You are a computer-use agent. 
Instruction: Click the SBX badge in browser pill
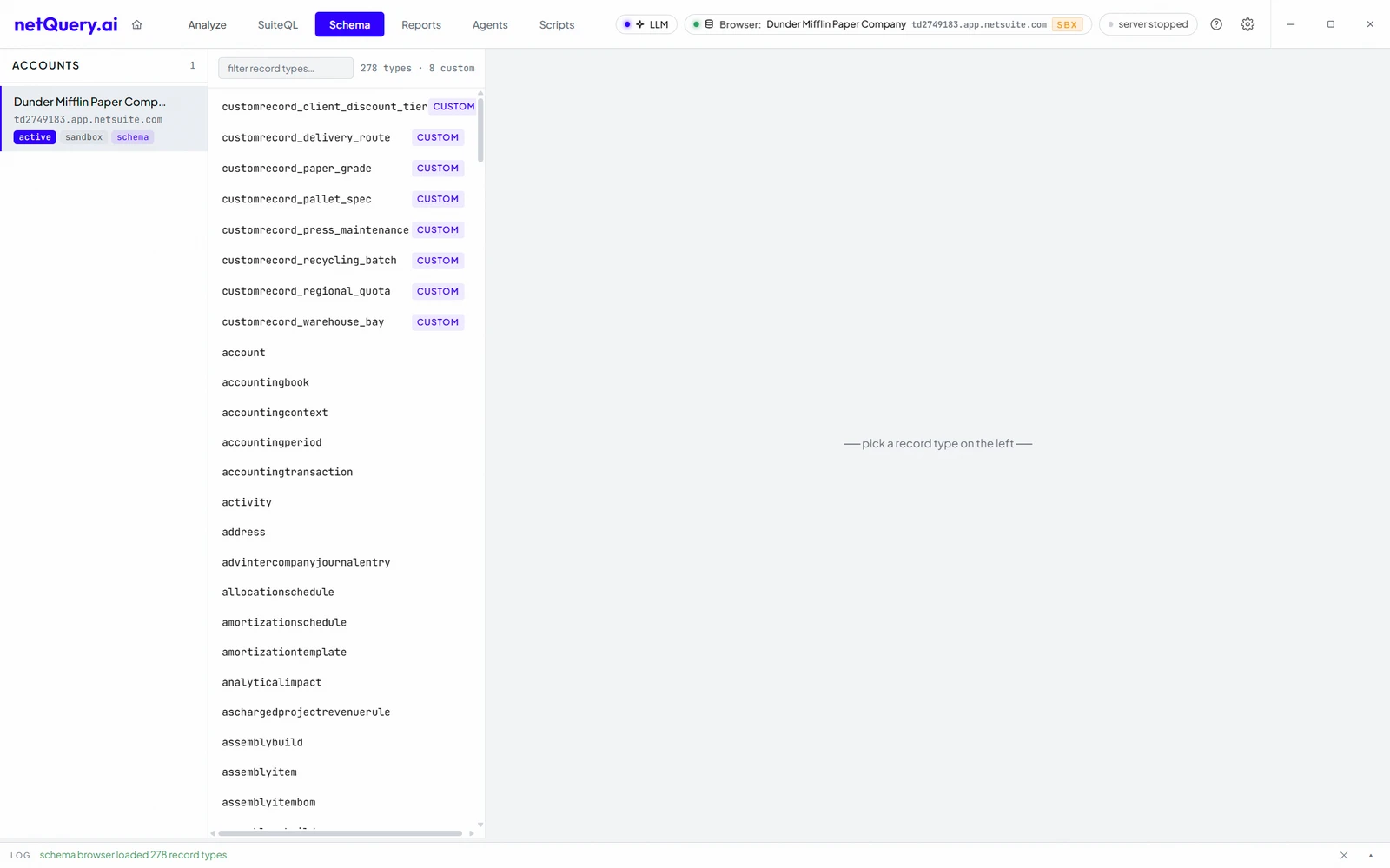(1067, 24)
